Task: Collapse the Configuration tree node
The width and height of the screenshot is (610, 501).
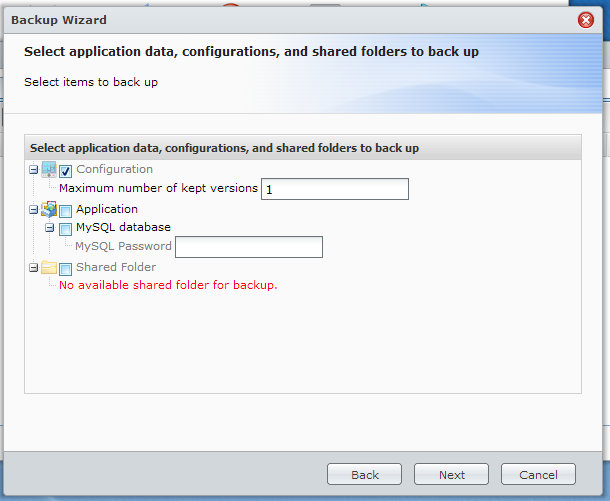Action: pos(34,170)
